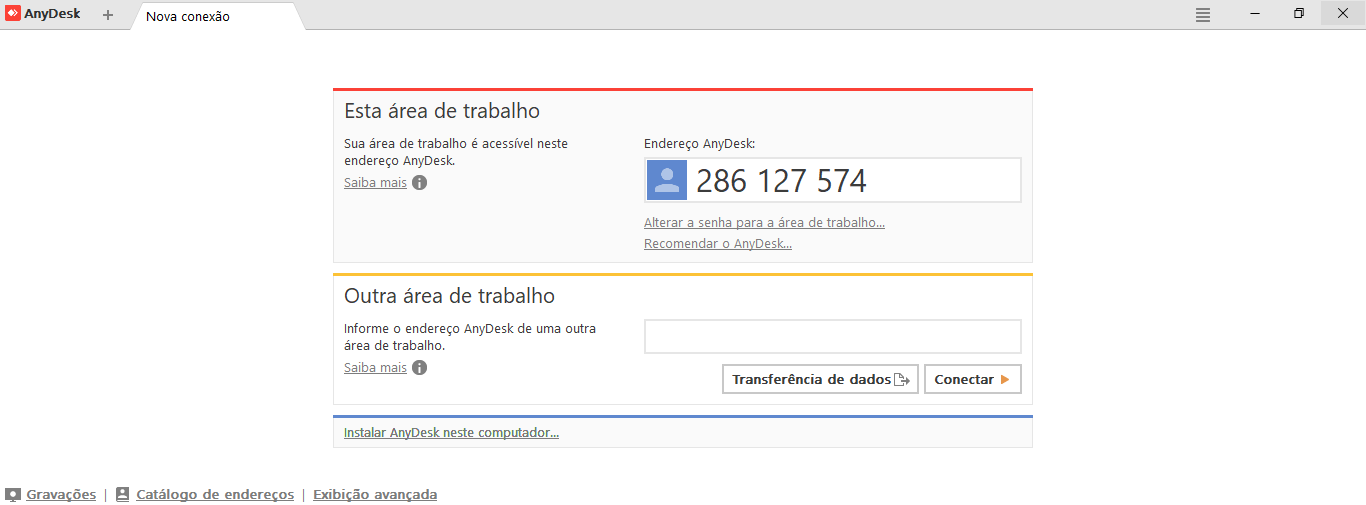
Task: Click info icon in Outra área section
Action: click(x=420, y=368)
